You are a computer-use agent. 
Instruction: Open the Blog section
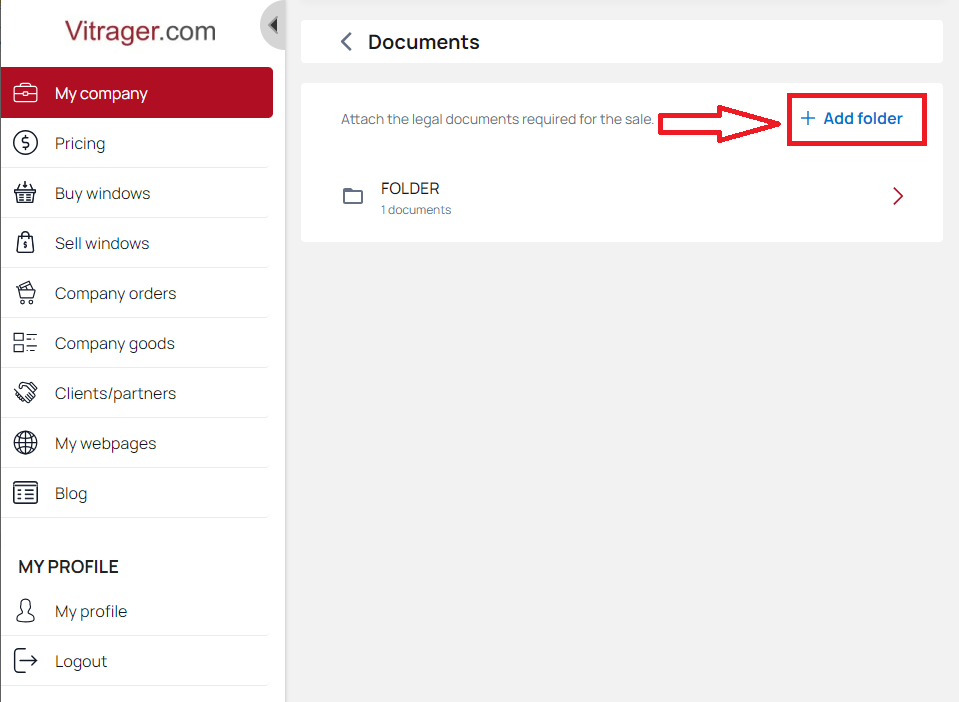135,493
